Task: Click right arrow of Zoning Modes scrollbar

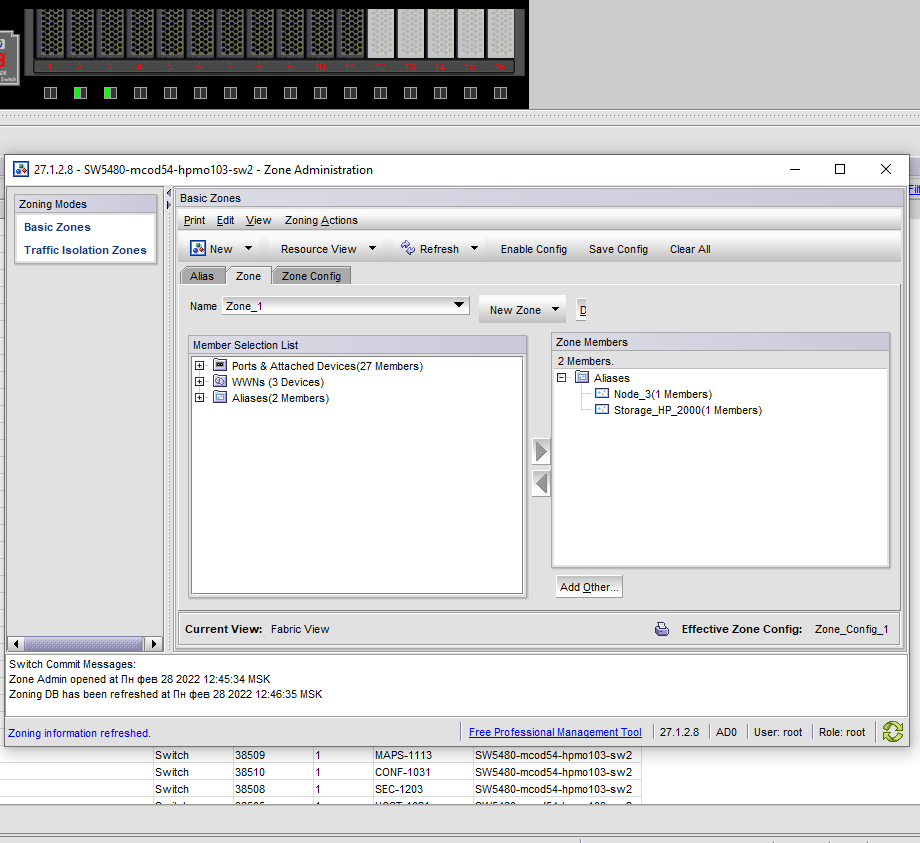Action: click(154, 644)
